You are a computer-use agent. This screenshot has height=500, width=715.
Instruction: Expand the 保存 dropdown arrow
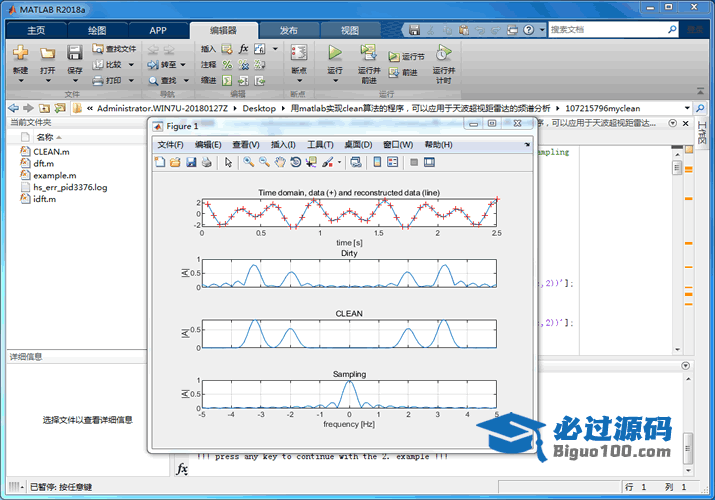coord(75,81)
